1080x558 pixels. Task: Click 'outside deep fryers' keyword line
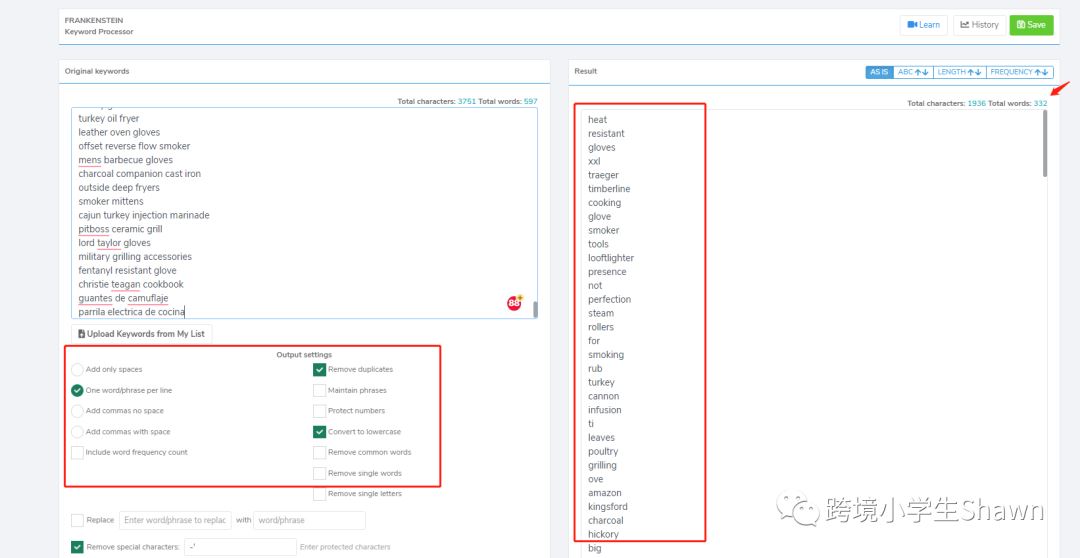[119, 187]
